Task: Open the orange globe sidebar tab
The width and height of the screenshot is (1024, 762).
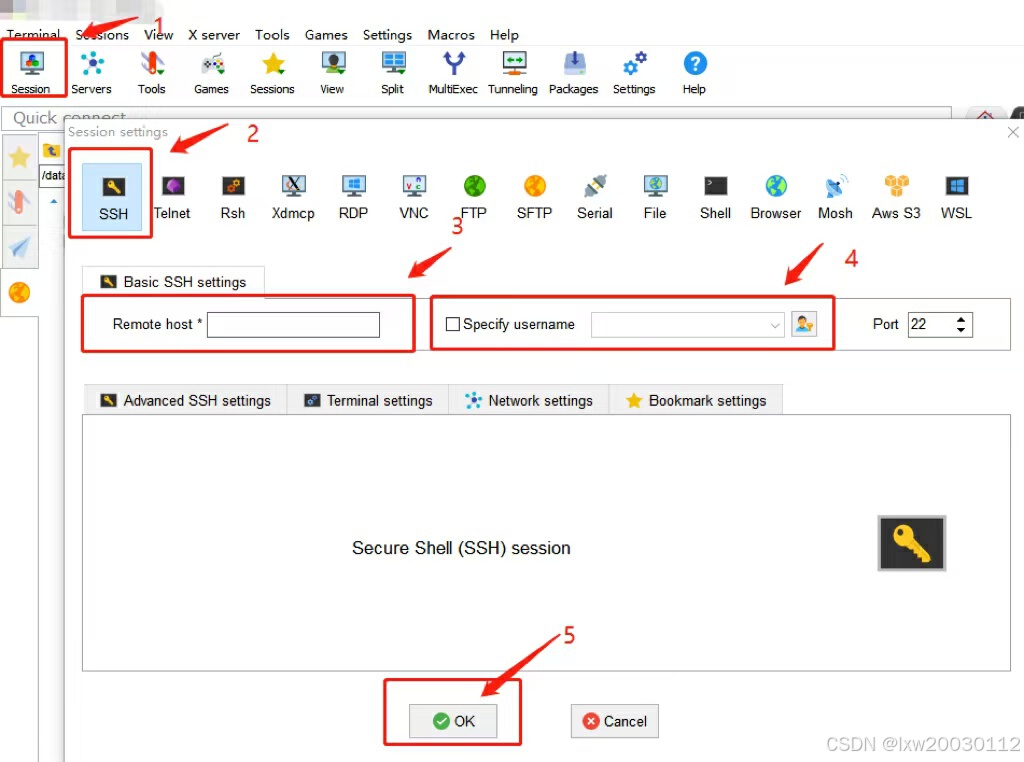Action: point(20,292)
